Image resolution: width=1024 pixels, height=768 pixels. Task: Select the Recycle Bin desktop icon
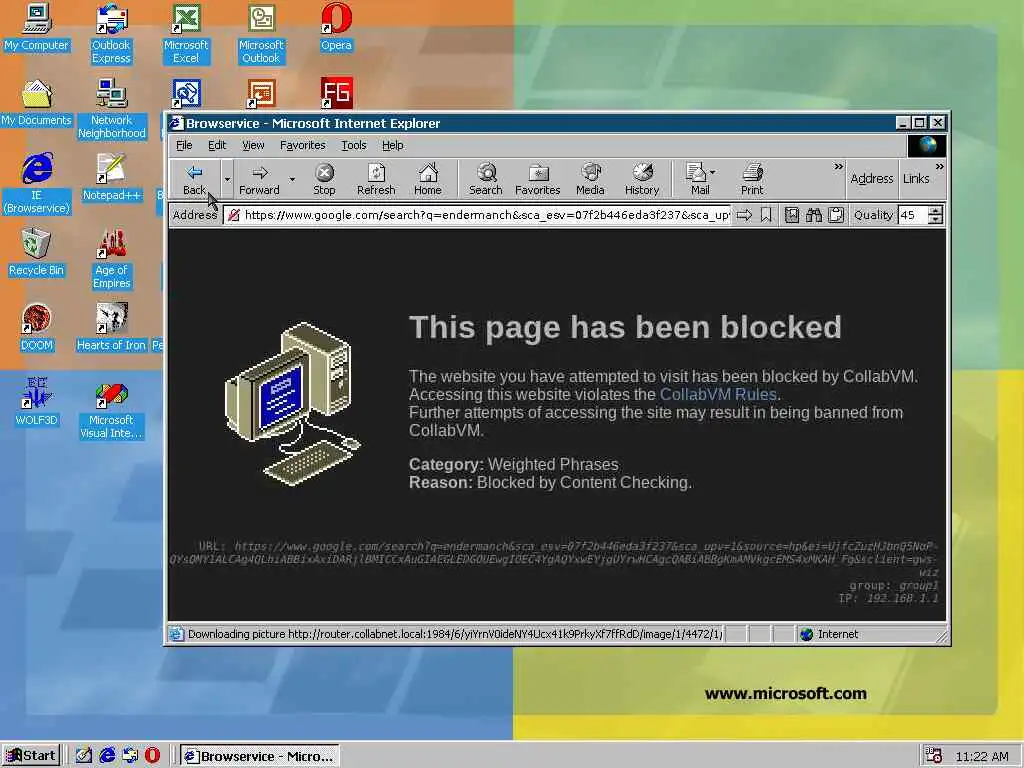37,252
